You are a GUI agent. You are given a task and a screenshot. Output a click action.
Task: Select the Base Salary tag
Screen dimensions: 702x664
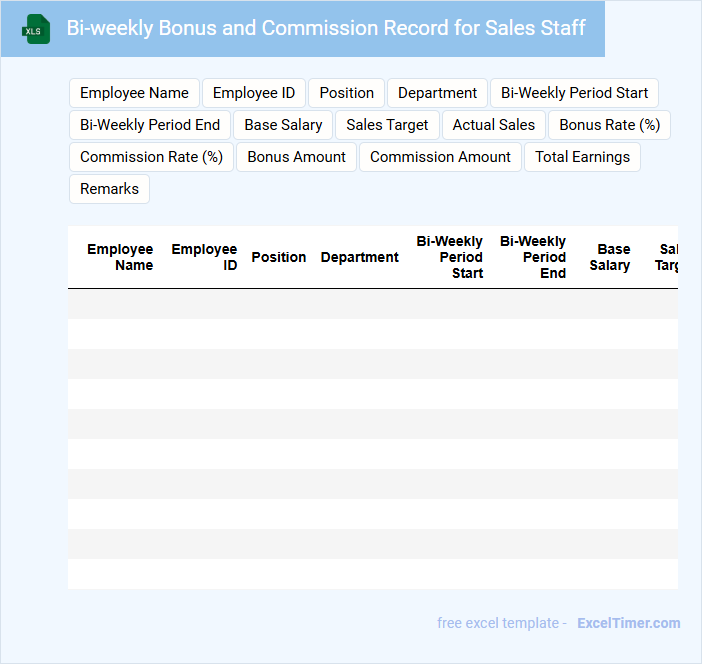(283, 125)
